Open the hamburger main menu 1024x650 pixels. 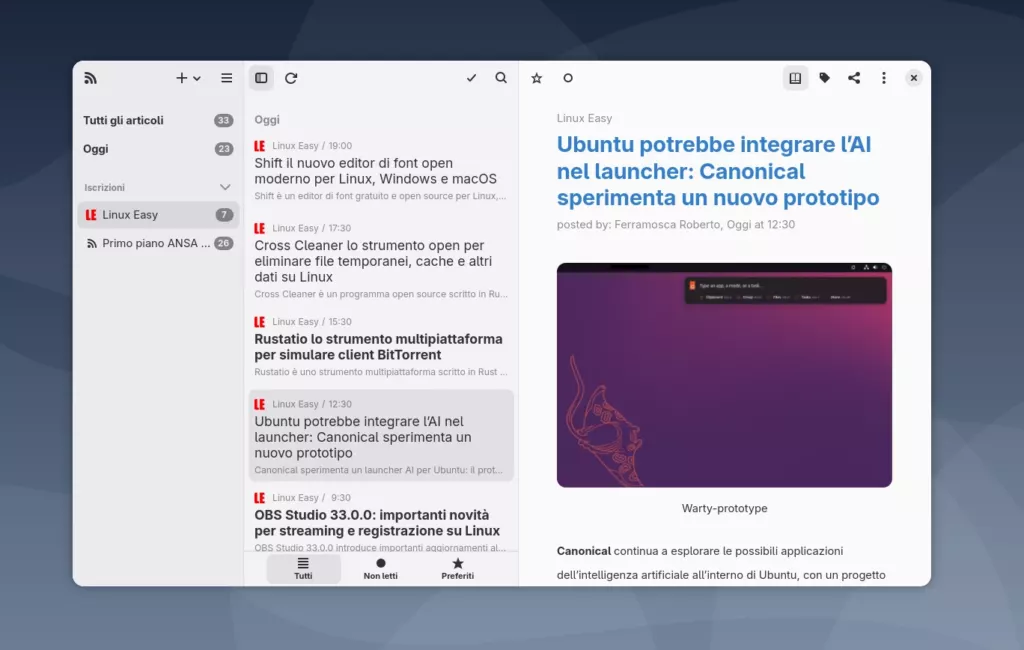[227, 78]
